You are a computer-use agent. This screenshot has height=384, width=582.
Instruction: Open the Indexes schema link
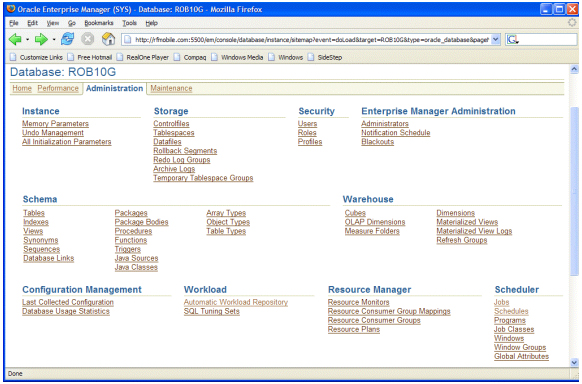pyautogui.click(x=36, y=222)
